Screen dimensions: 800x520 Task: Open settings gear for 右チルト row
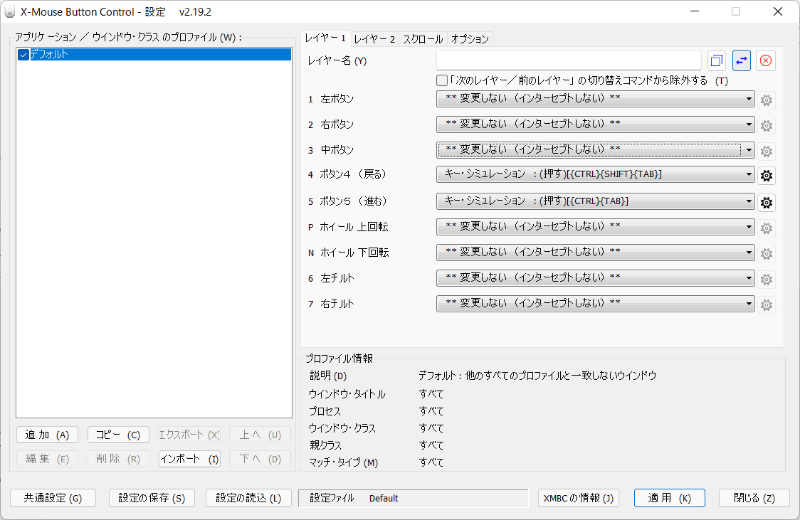pyautogui.click(x=766, y=305)
